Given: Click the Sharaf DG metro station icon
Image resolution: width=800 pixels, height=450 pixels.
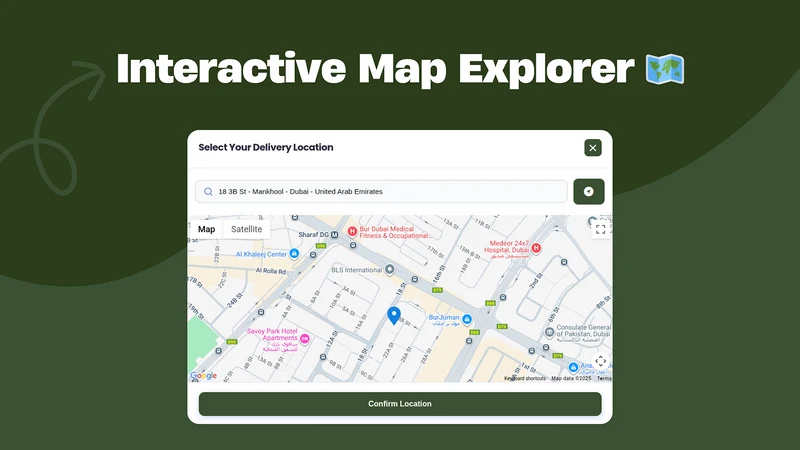Looking at the screenshot, I should (x=335, y=235).
